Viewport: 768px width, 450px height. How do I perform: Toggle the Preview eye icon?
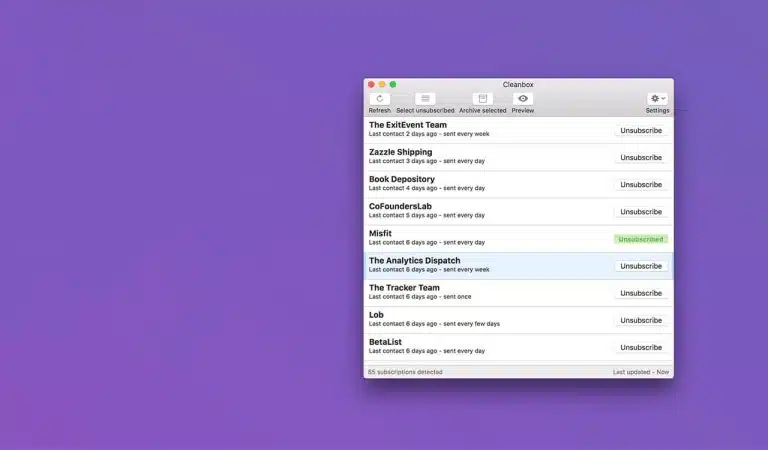tap(523, 99)
